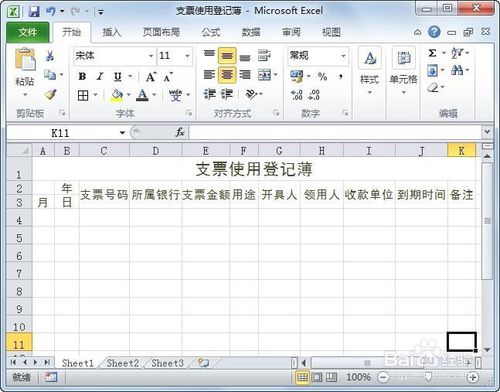Viewport: 500px width, 392px height.
Task: Expand the Name Box dropdown arrow
Action: coord(122,133)
